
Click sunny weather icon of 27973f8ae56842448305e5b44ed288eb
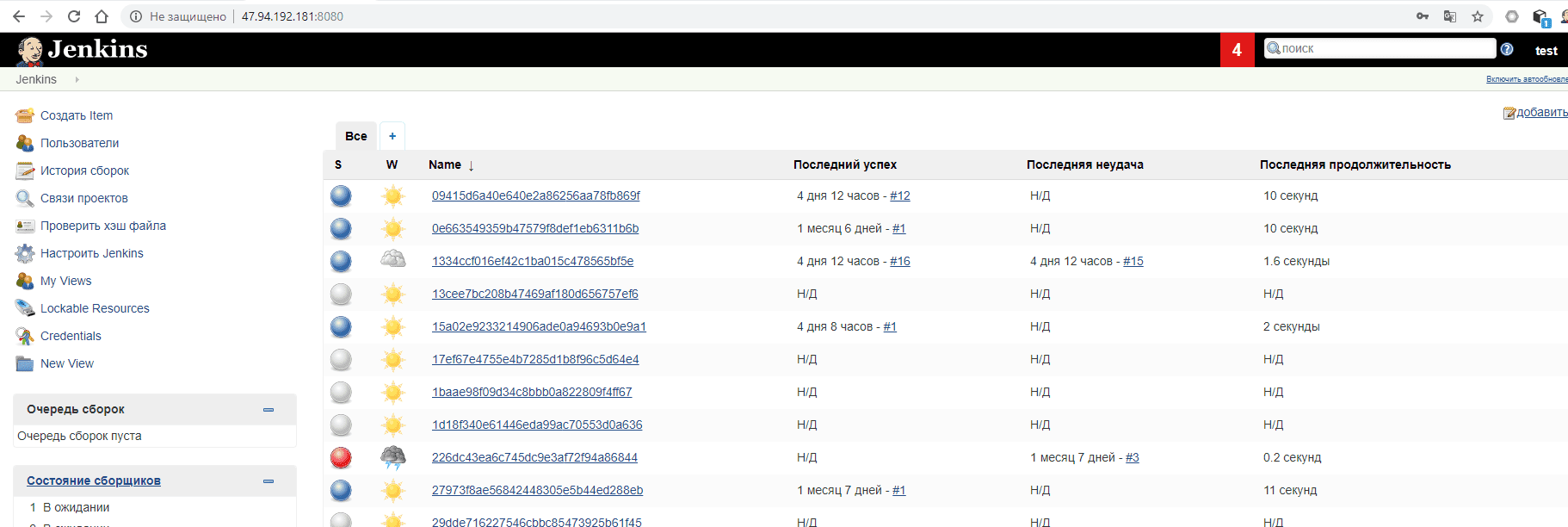point(393,490)
